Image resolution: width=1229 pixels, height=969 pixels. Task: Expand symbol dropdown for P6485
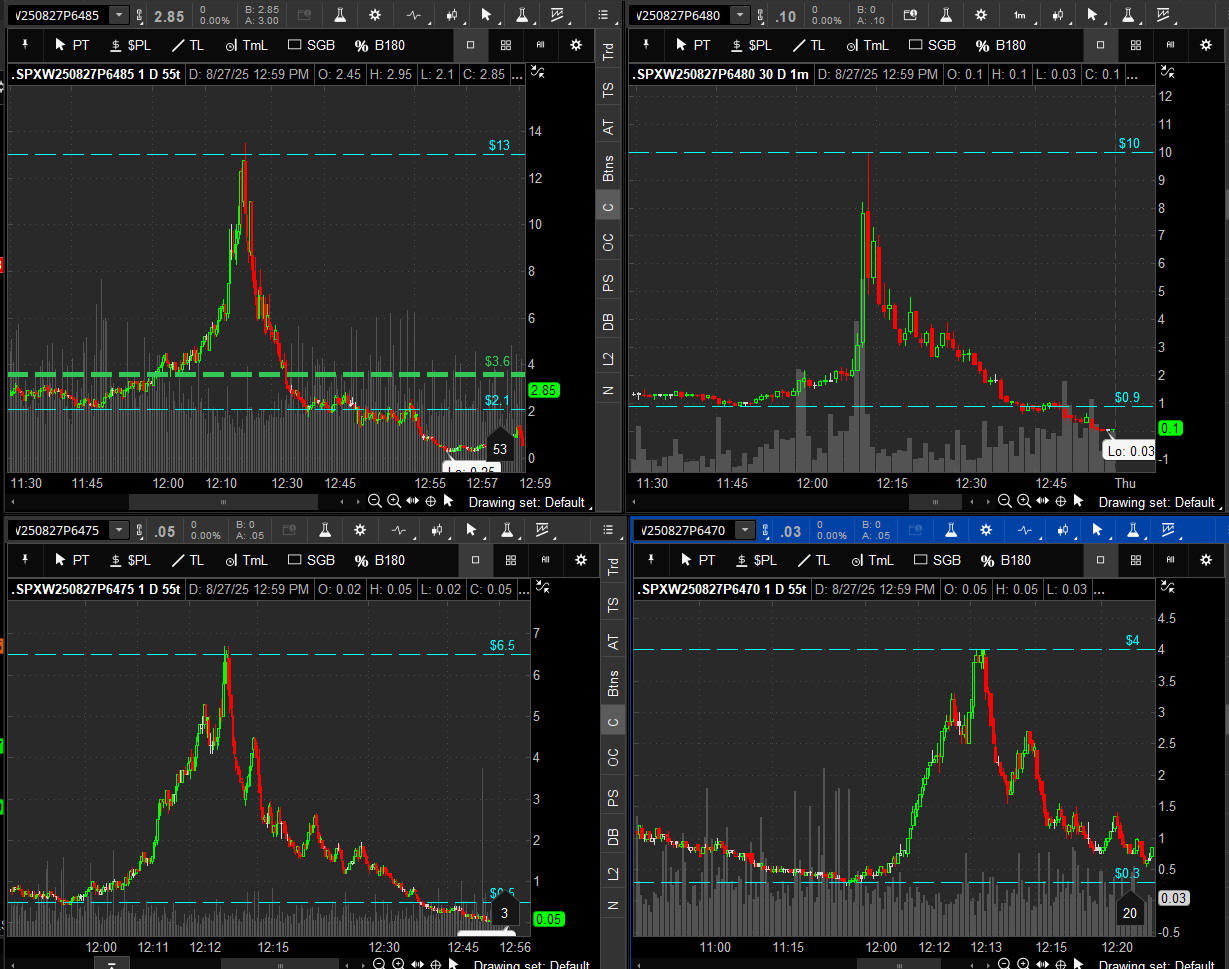tap(119, 15)
